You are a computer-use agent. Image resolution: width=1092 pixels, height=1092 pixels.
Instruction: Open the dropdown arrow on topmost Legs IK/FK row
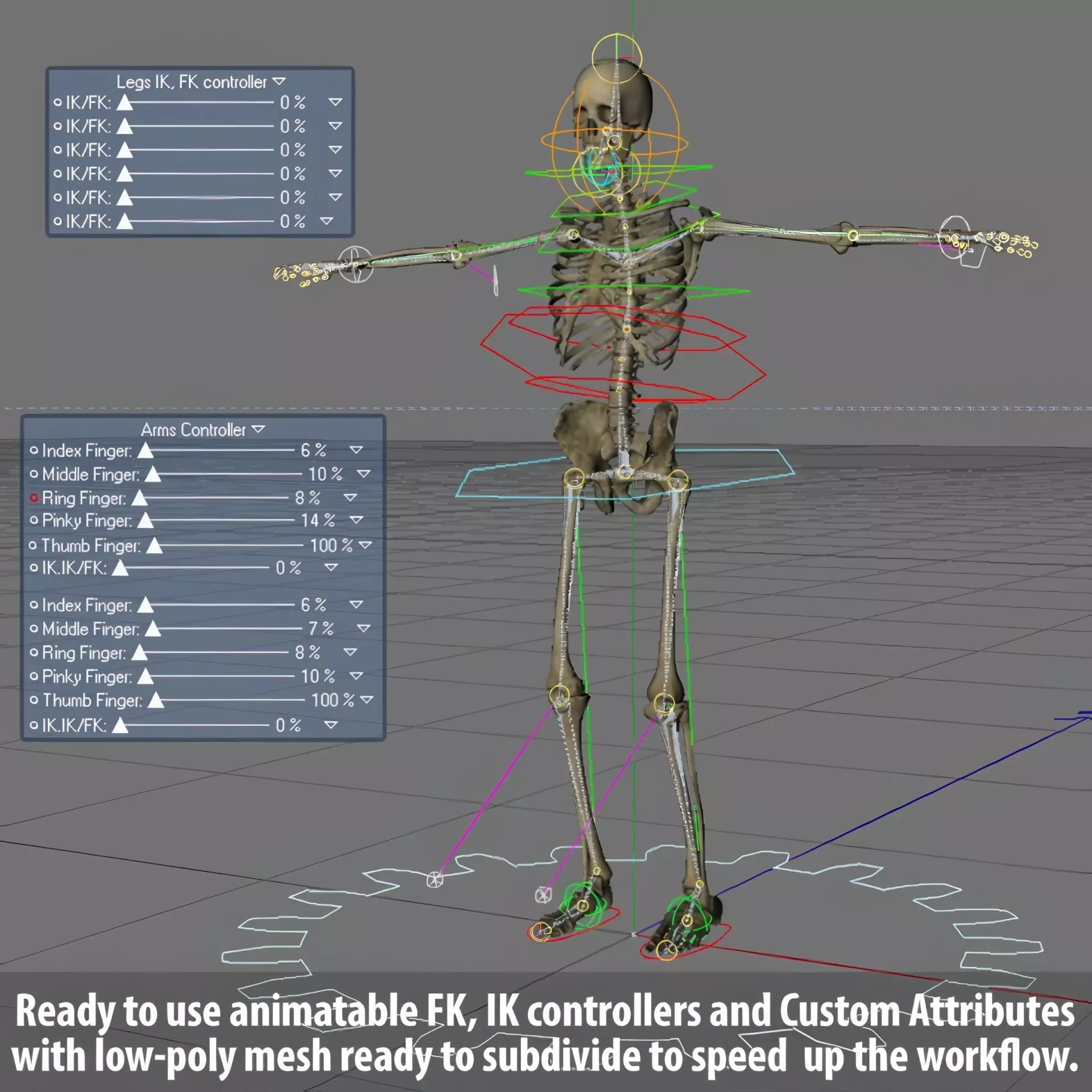(335, 102)
